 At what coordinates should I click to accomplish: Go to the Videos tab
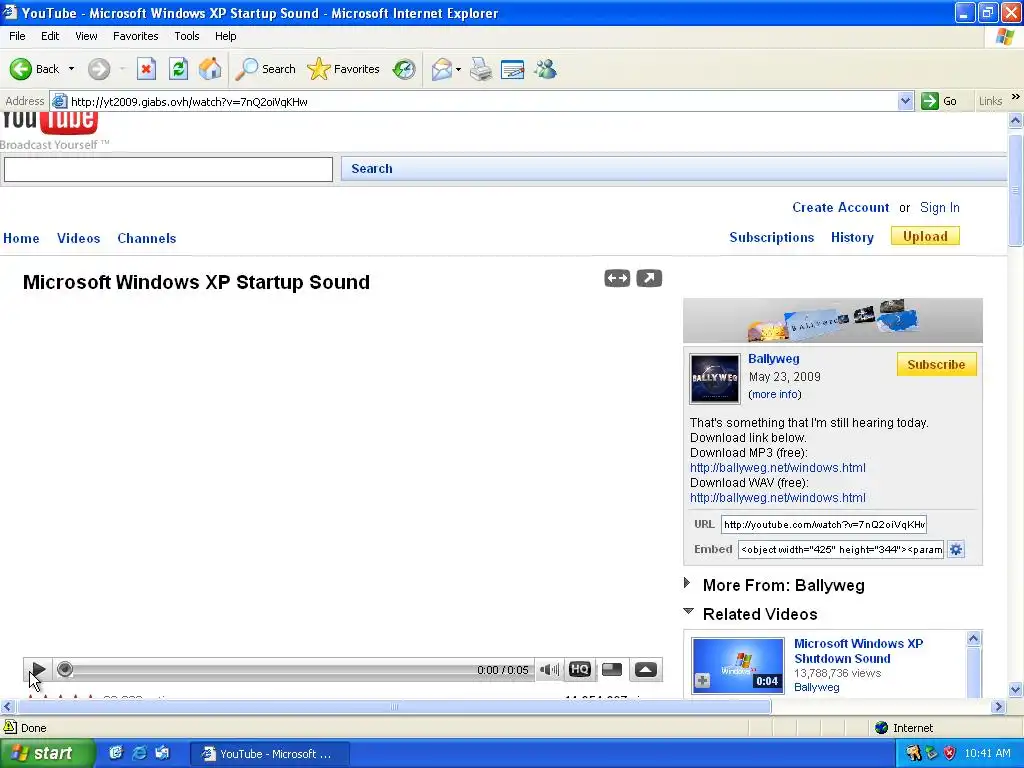78,238
